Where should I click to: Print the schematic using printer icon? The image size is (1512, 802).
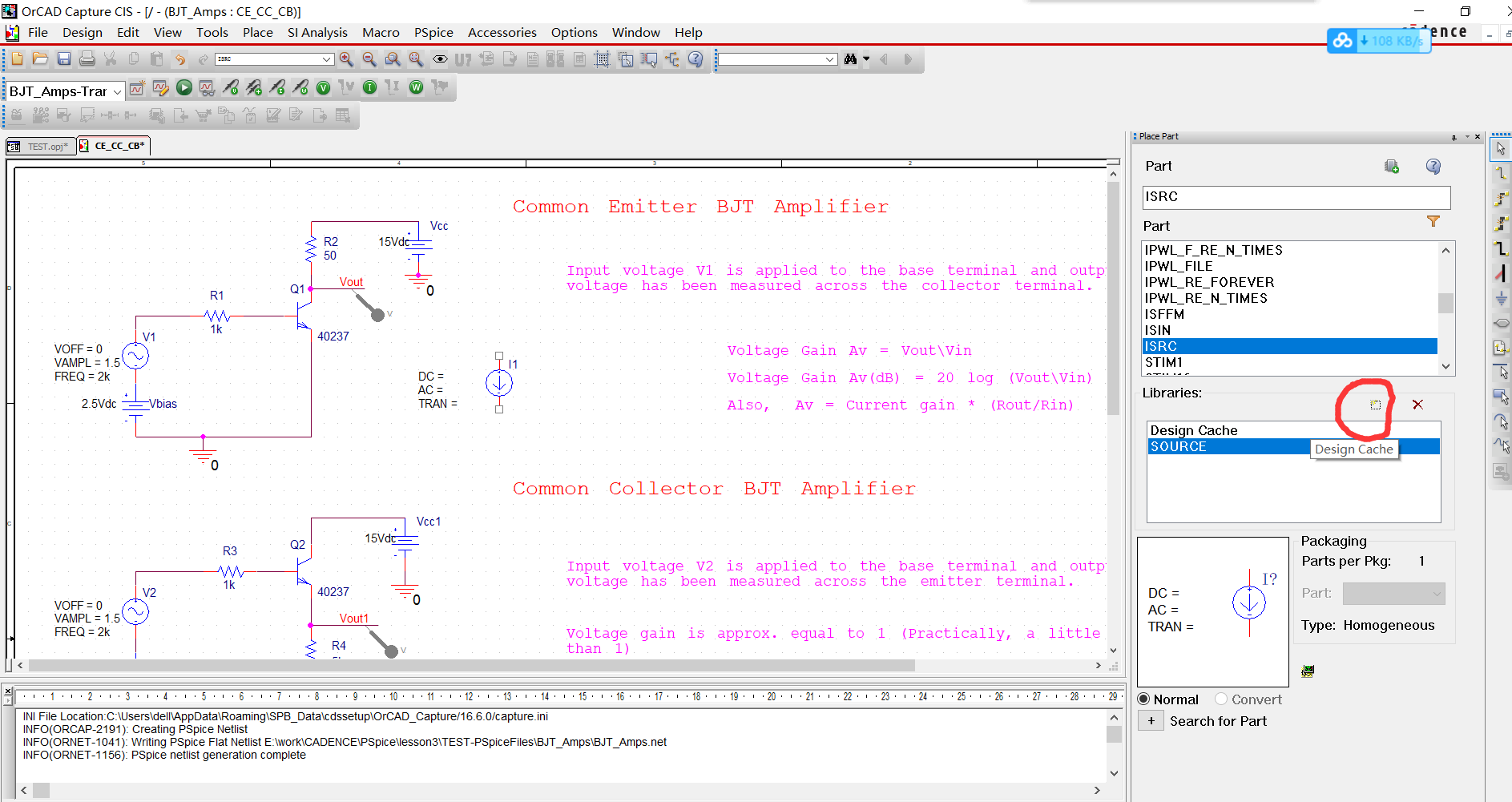87,59
